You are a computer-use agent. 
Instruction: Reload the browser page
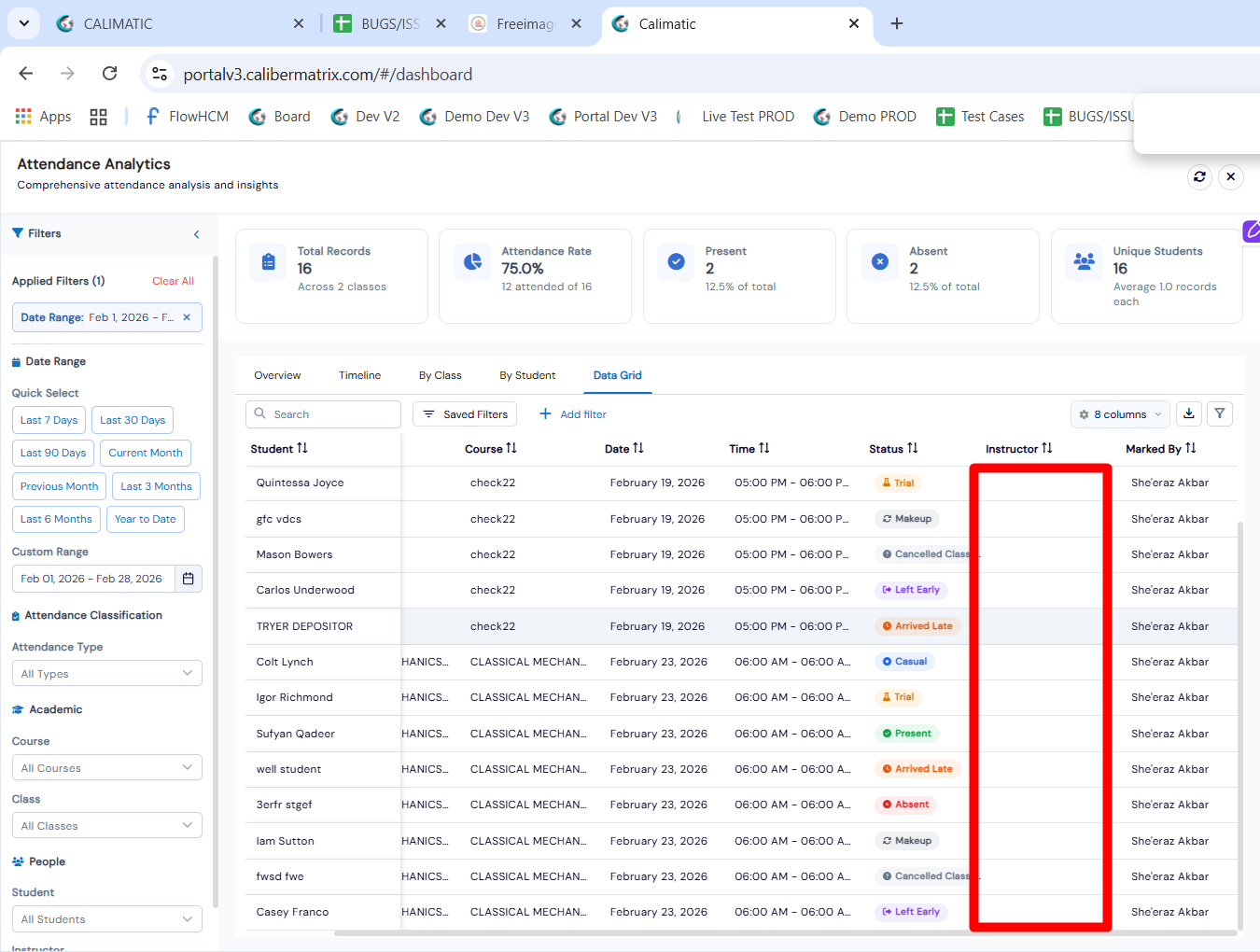coord(109,74)
